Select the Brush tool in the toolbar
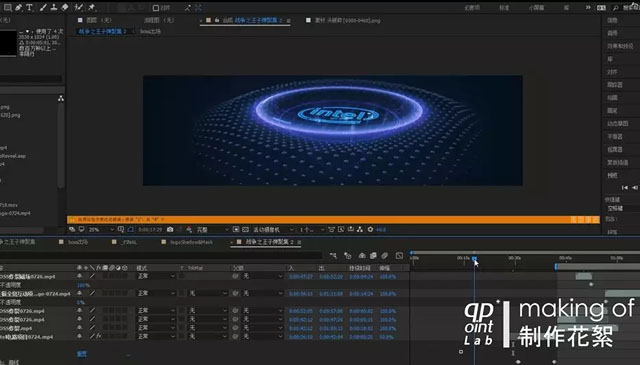Screen dimensions: 640x365 pyautogui.click(x=43, y=7)
